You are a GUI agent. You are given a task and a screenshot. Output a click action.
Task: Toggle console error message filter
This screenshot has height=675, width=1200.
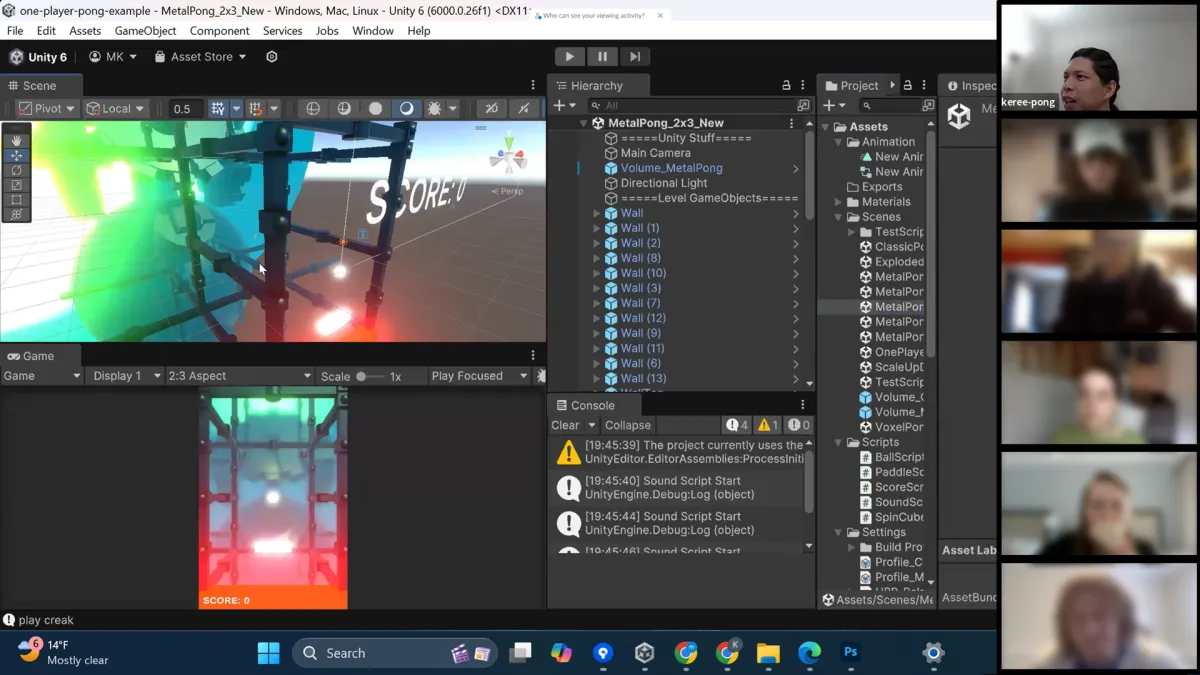tap(798, 425)
